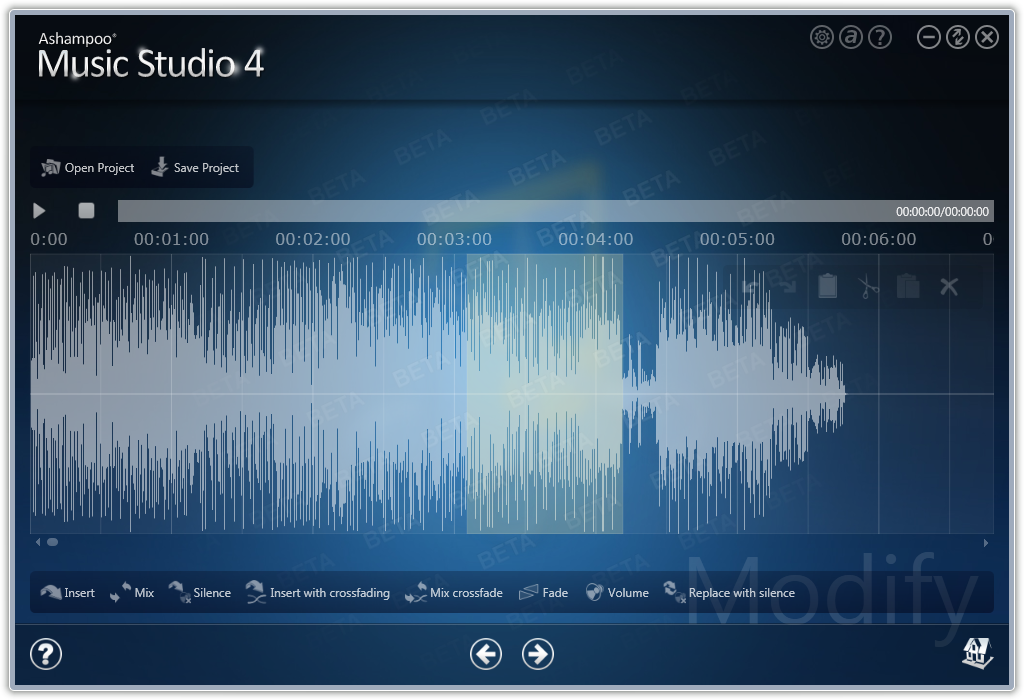Image resolution: width=1024 pixels, height=700 pixels.
Task: Click the 00:03:00 timeline marker
Action: pyautogui.click(x=455, y=240)
